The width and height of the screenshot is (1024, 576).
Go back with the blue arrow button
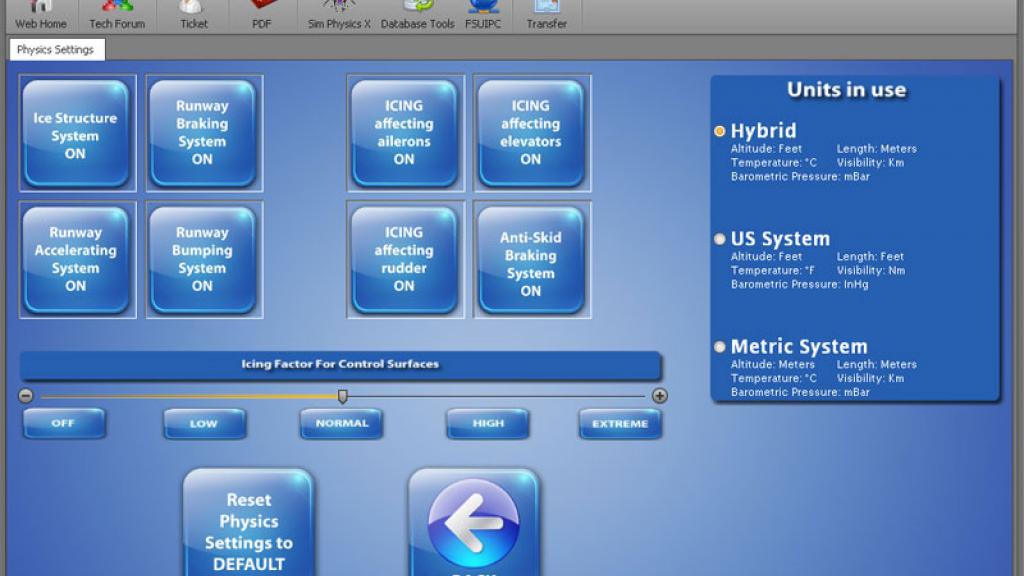[x=474, y=522]
